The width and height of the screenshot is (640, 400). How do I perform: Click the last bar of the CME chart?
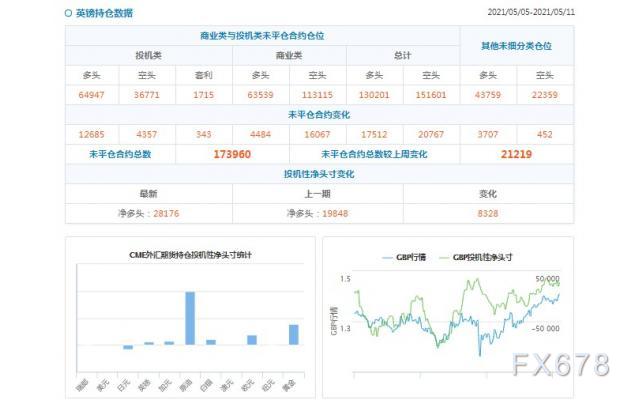click(293, 335)
